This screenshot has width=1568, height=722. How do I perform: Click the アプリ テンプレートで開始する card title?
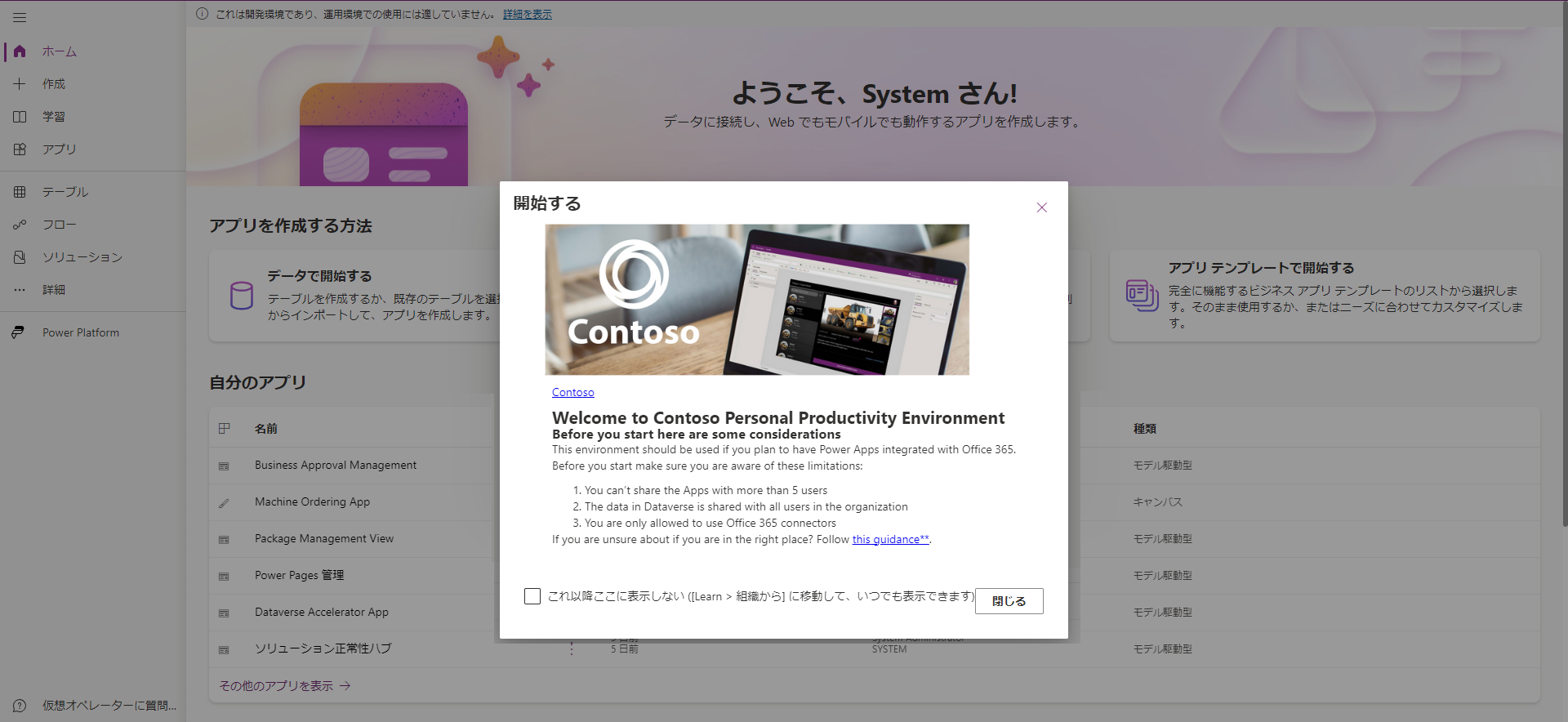point(1261,268)
